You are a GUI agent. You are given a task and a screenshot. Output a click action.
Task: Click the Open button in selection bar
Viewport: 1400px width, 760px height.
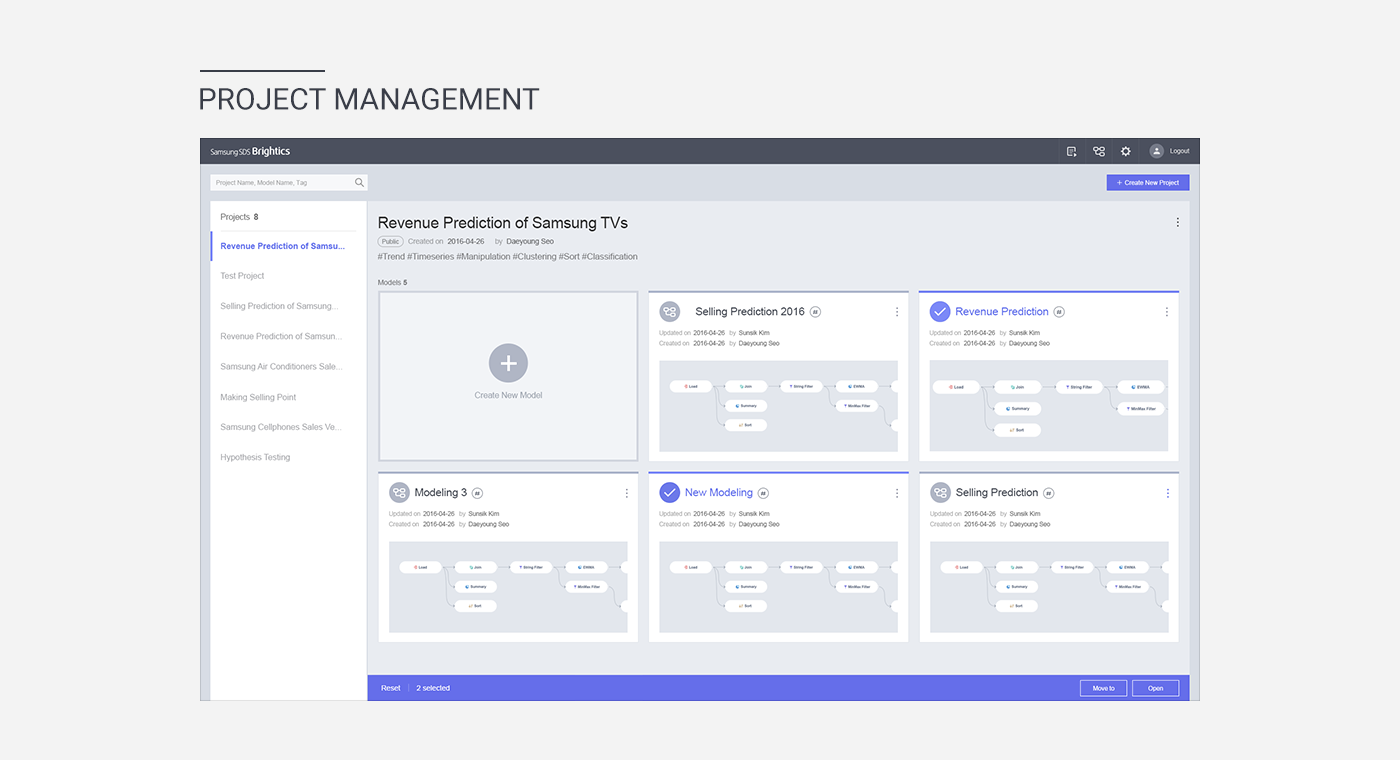[x=1156, y=688]
